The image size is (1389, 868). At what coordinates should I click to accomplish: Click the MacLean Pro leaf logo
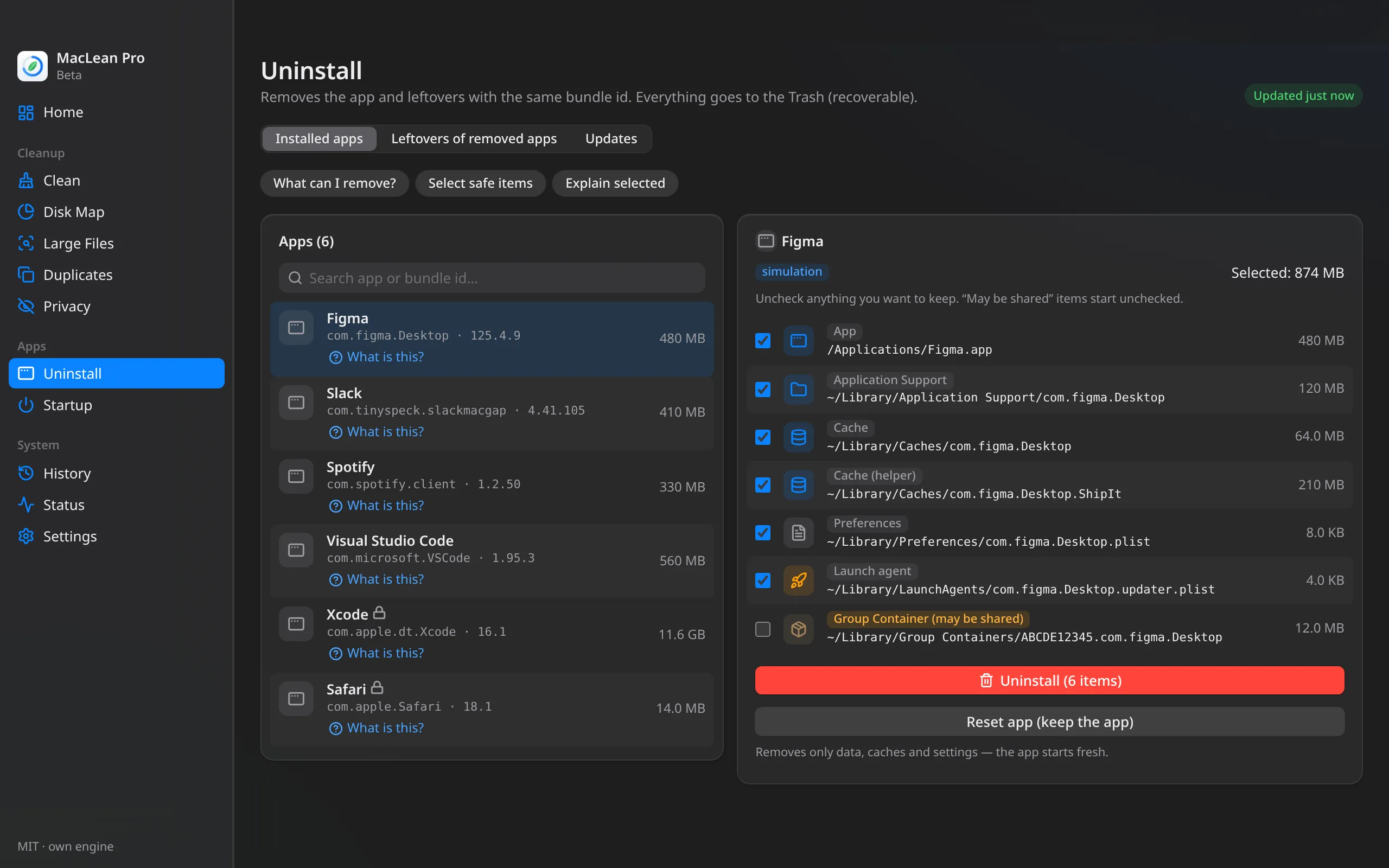pyautogui.click(x=32, y=67)
